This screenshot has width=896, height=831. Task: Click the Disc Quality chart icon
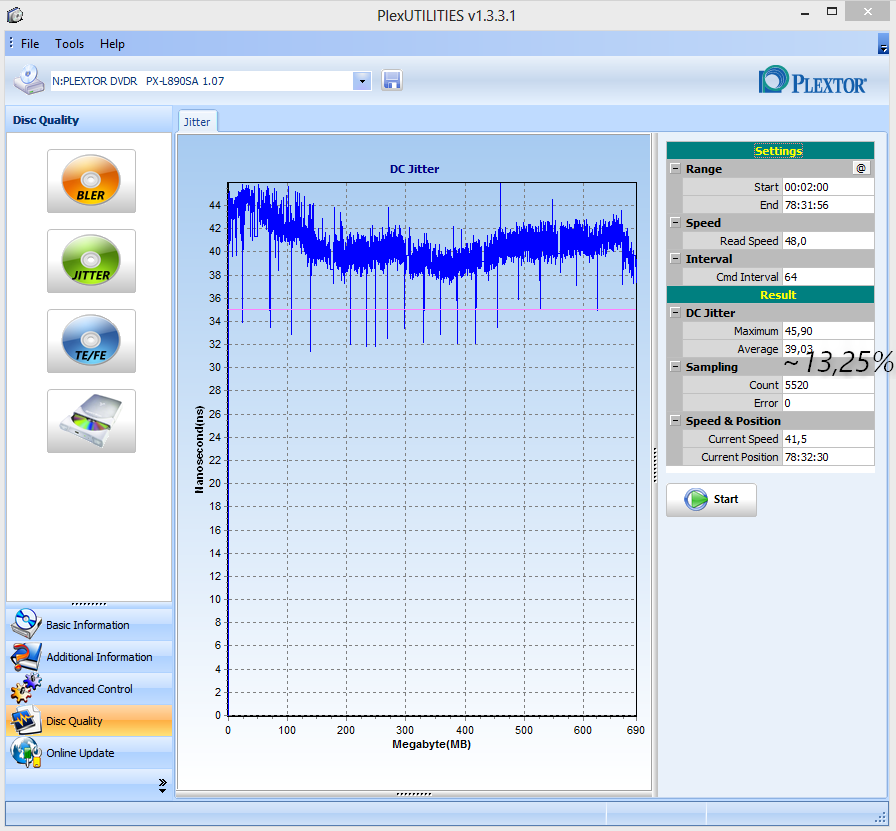click(x=25, y=721)
